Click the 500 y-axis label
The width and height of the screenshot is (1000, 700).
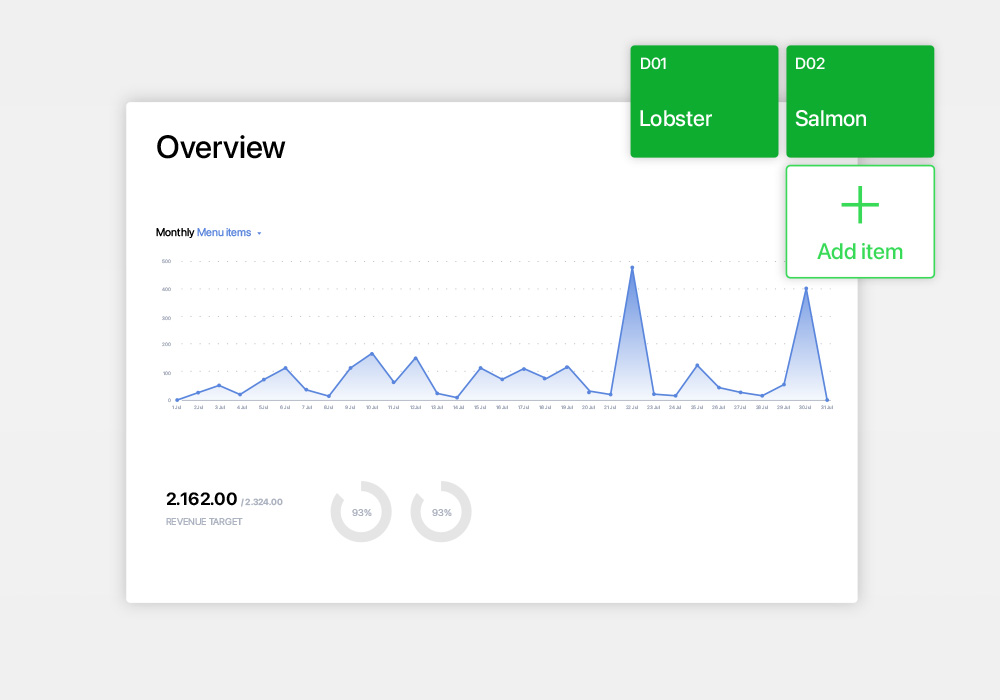166,261
